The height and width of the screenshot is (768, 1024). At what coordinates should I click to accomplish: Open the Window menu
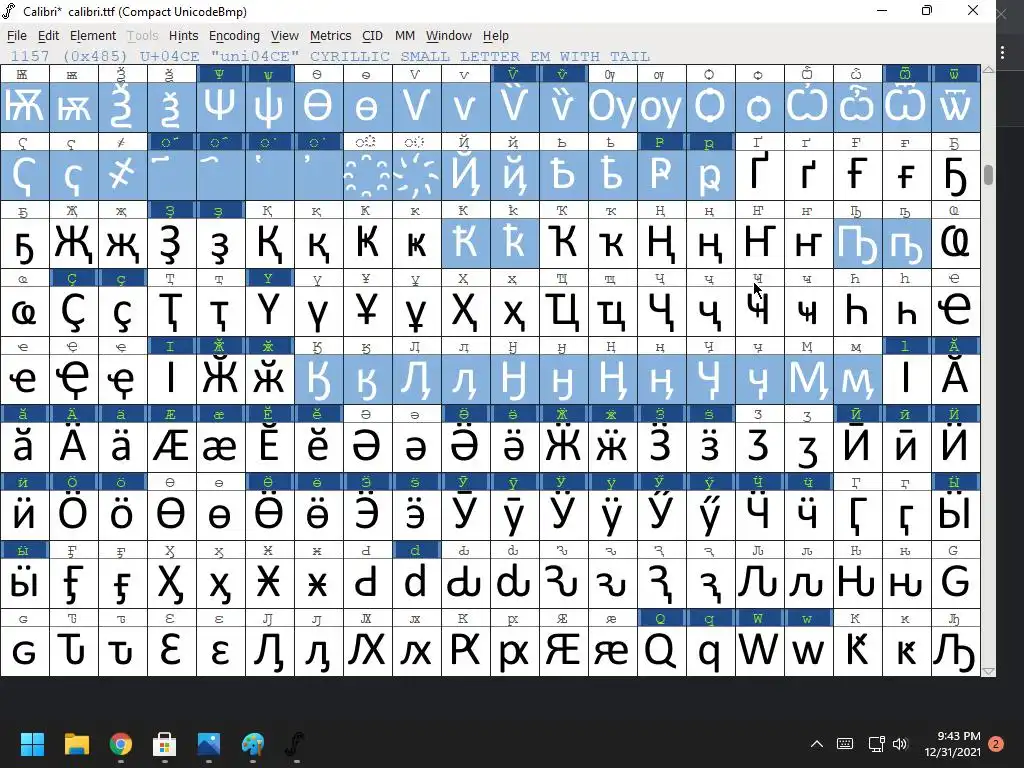click(x=449, y=36)
